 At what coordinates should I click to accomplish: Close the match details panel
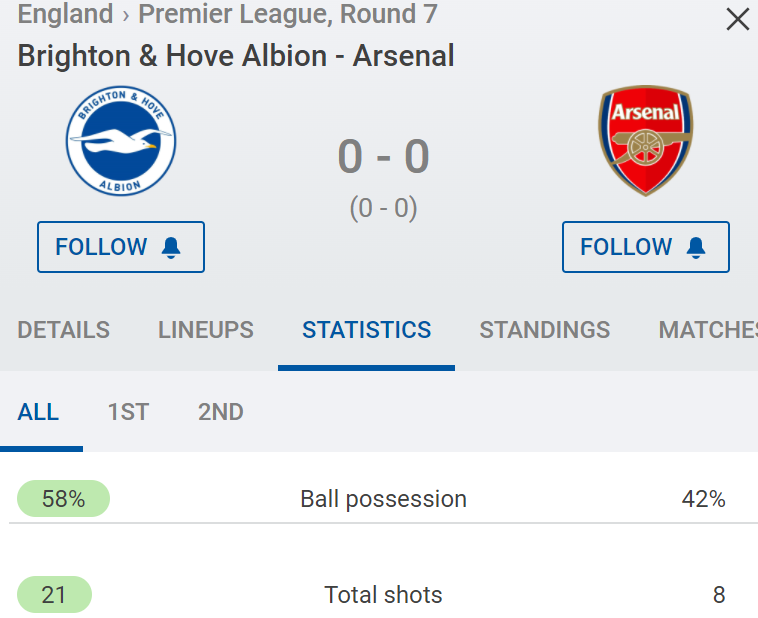737,20
